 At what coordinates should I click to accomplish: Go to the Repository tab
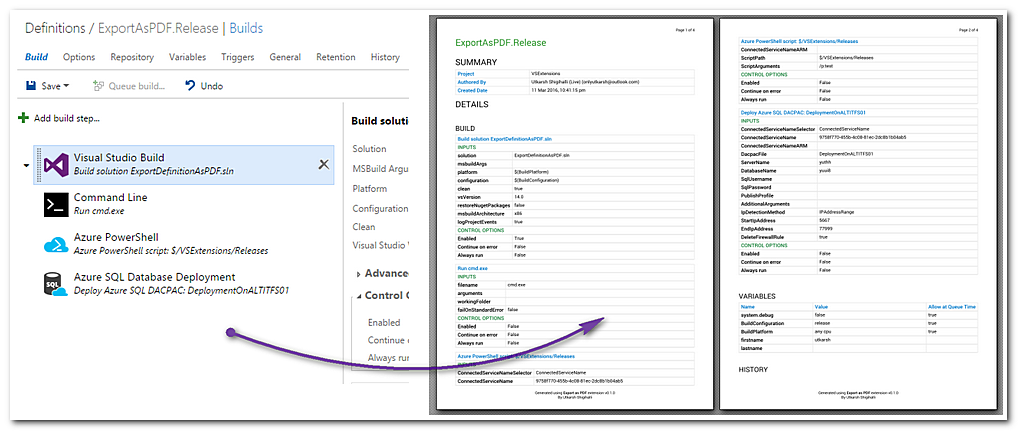click(x=132, y=58)
